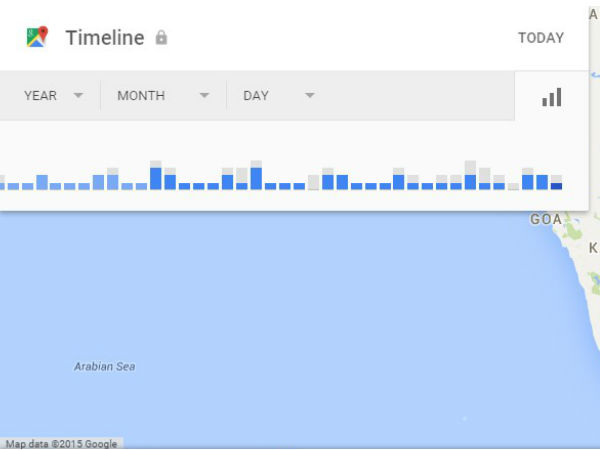Toggle the bar chart histogram icon
600x450 pixels.
click(552, 97)
